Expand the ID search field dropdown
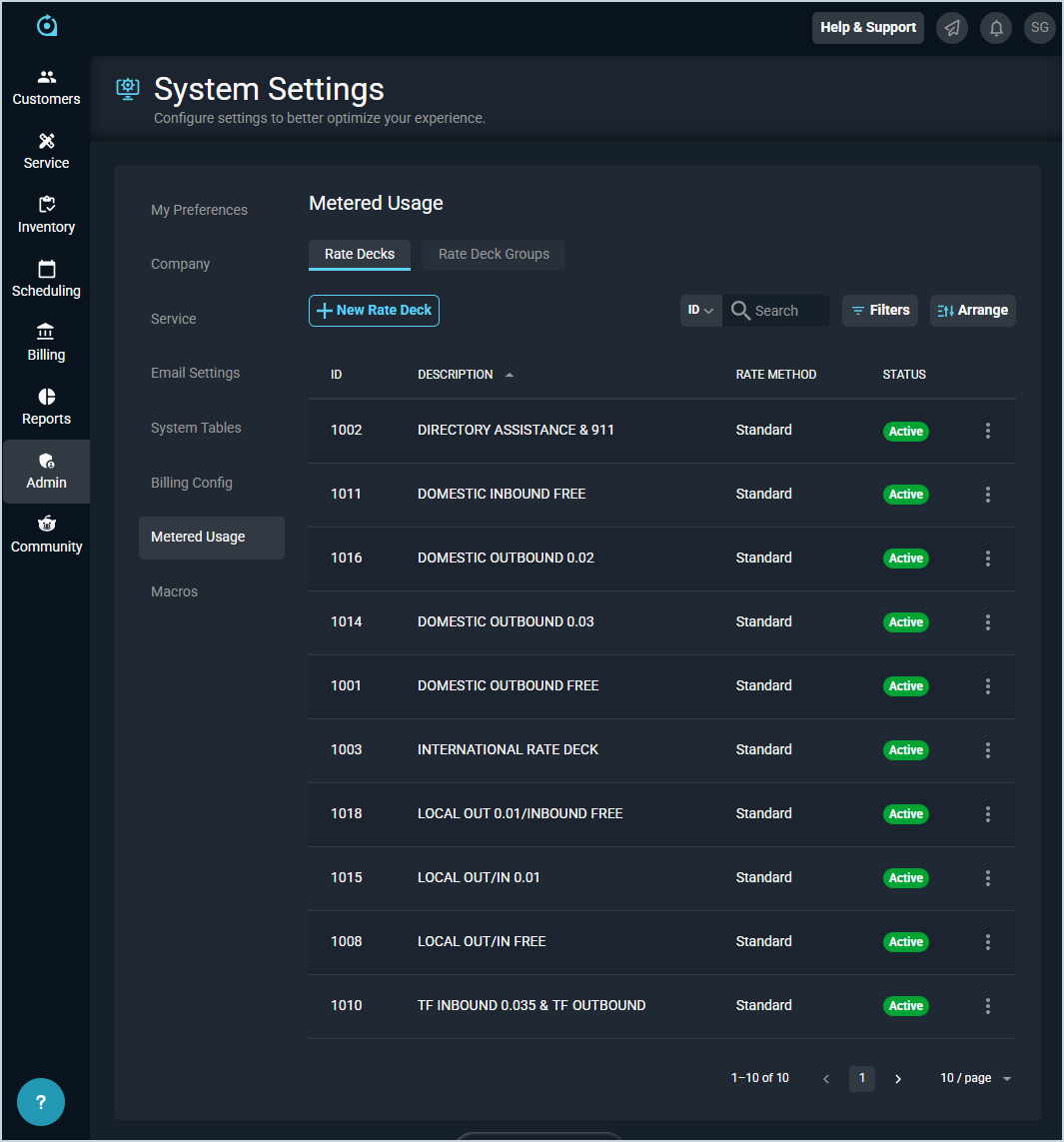This screenshot has height=1142, width=1064. 700,311
